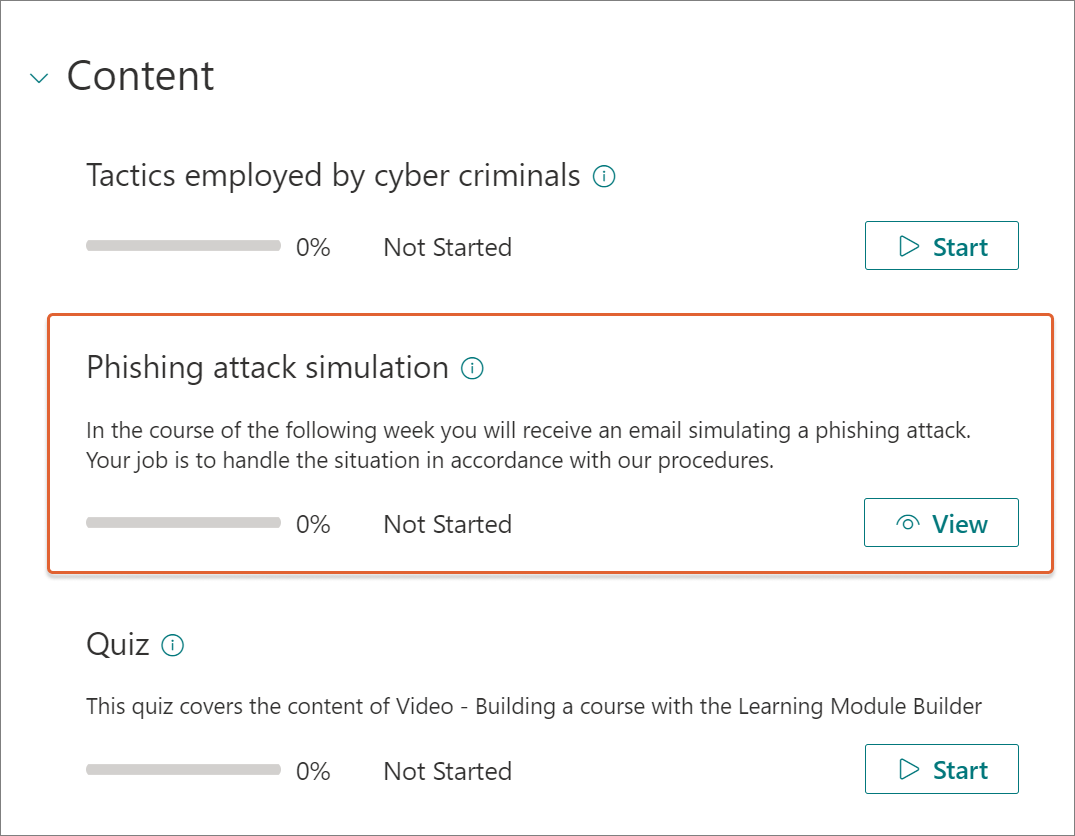The height and width of the screenshot is (836, 1075).
Task: View the Phishing attack simulation item
Action: [x=941, y=523]
